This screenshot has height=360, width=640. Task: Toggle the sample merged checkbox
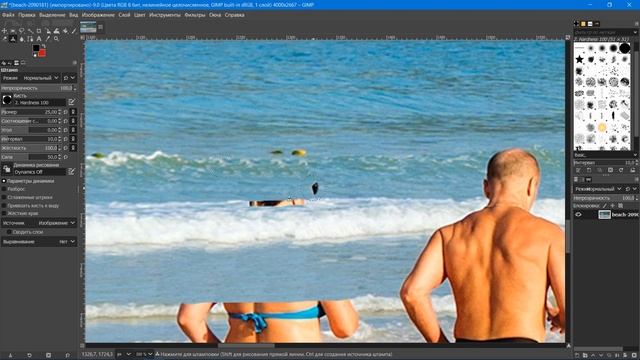[9, 232]
